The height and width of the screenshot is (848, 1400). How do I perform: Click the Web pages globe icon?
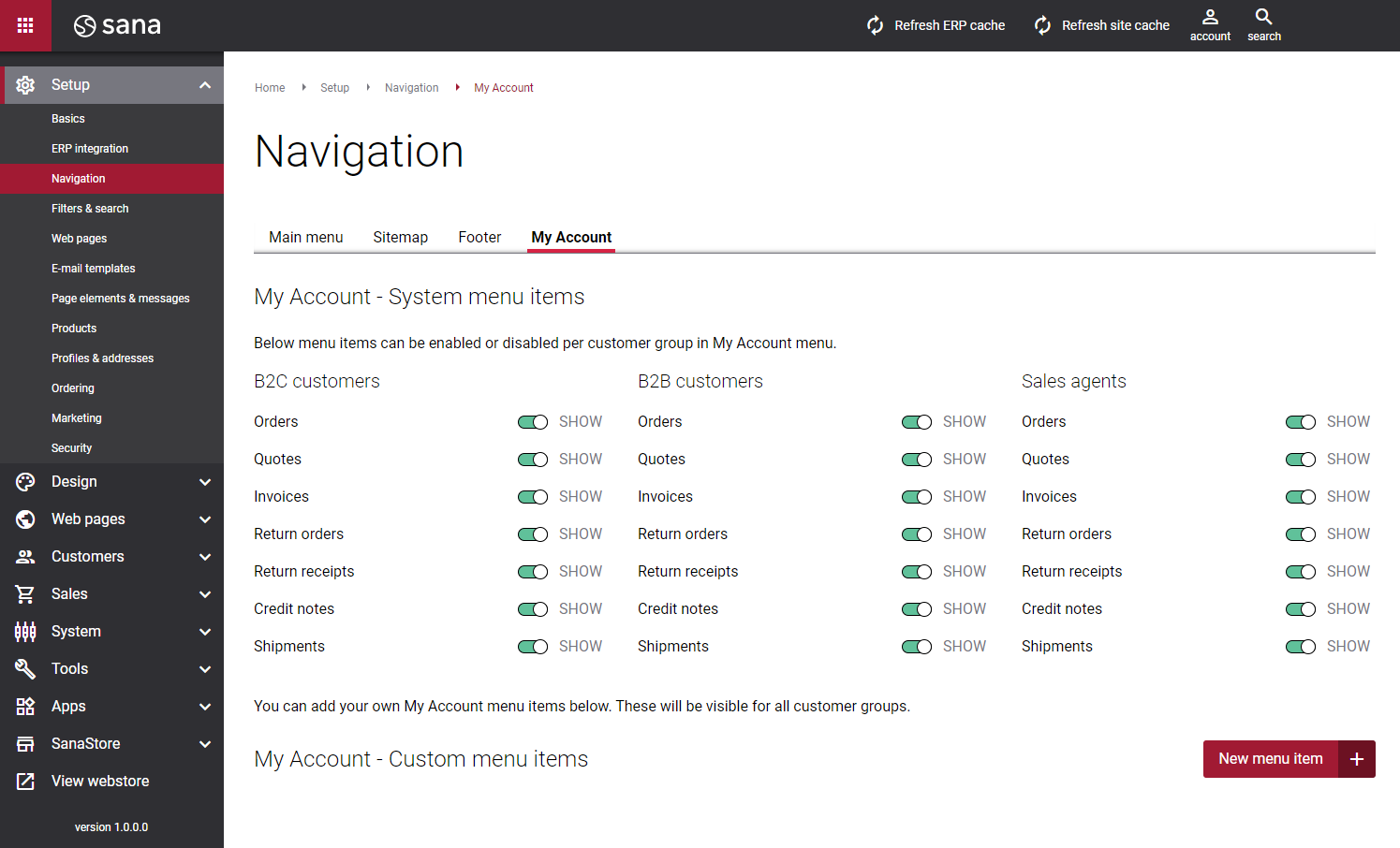point(25,519)
